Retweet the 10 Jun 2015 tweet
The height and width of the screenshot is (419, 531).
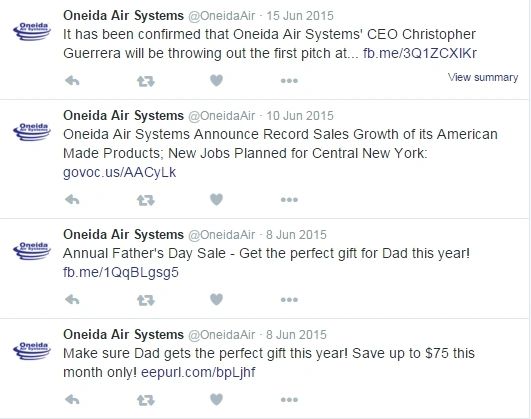(146, 200)
